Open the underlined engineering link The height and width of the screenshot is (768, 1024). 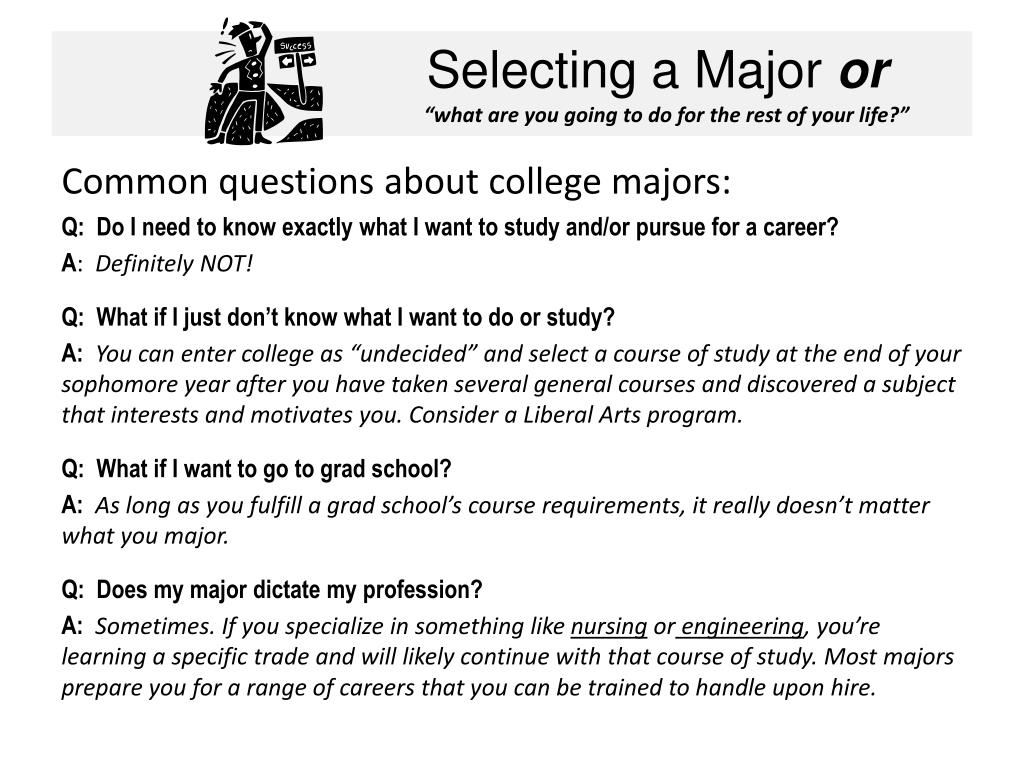(x=743, y=626)
